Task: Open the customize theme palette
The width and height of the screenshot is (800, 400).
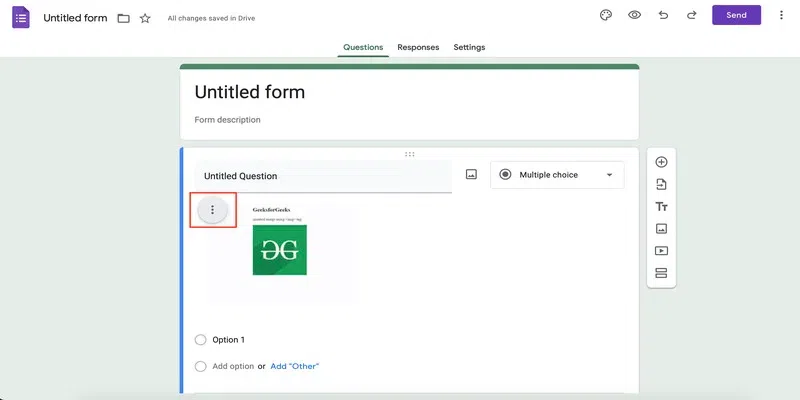Action: [606, 15]
